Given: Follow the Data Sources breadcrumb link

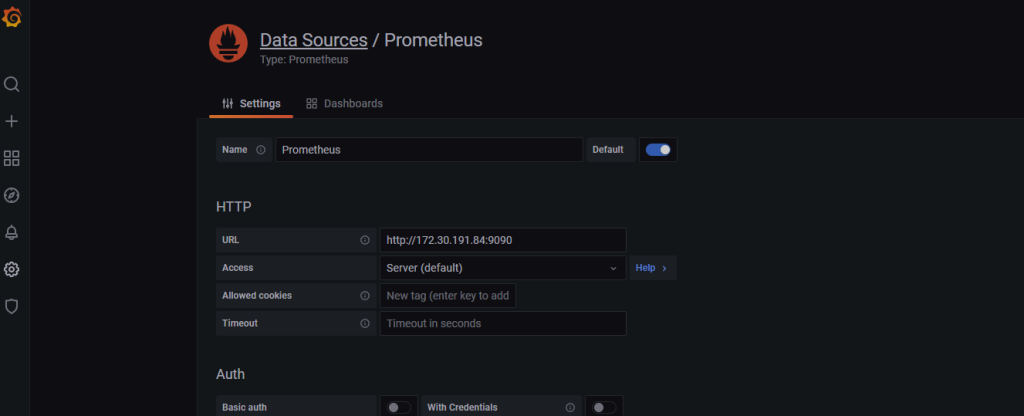Looking at the screenshot, I should point(313,40).
